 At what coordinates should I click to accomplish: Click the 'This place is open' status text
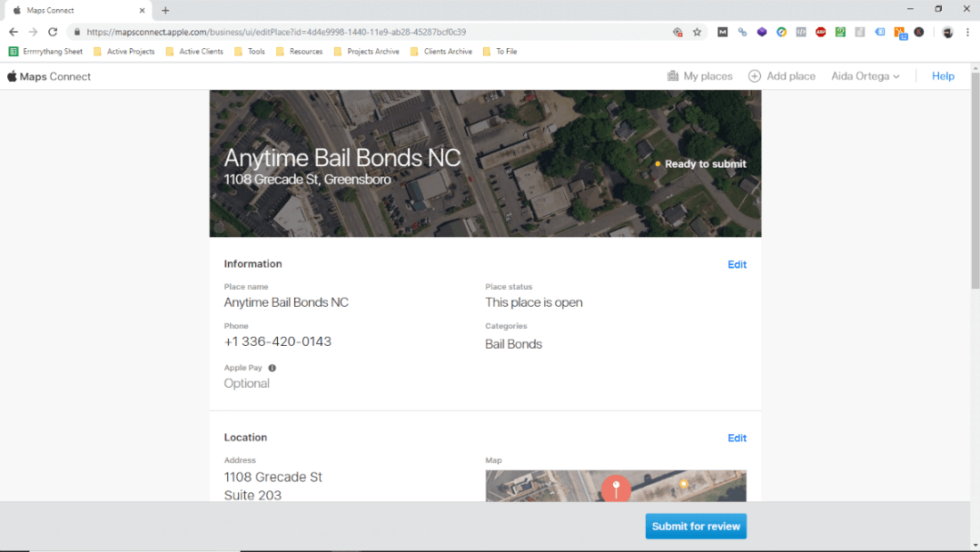pos(534,303)
